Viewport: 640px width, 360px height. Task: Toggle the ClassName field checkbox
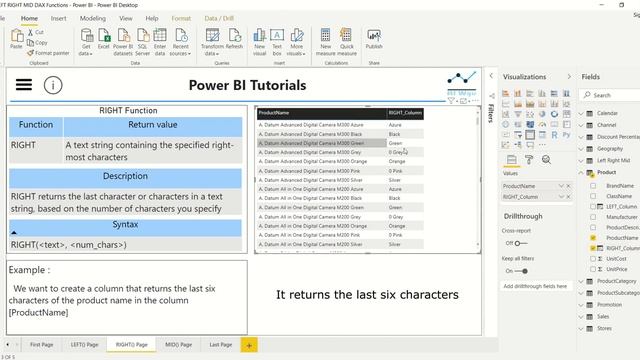[593, 196]
